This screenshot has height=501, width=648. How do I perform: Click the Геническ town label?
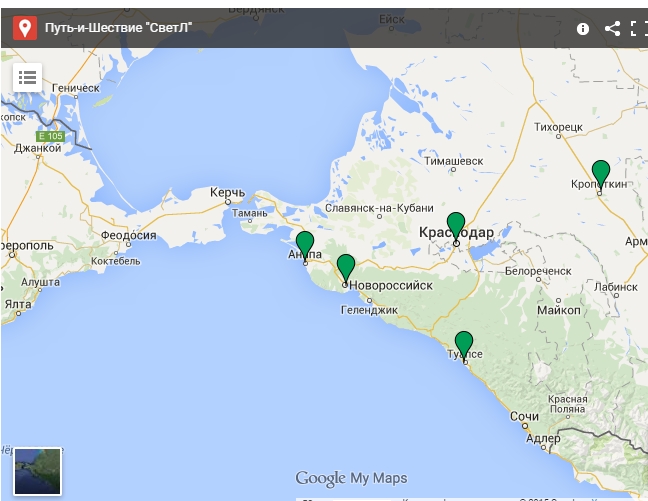click(76, 88)
